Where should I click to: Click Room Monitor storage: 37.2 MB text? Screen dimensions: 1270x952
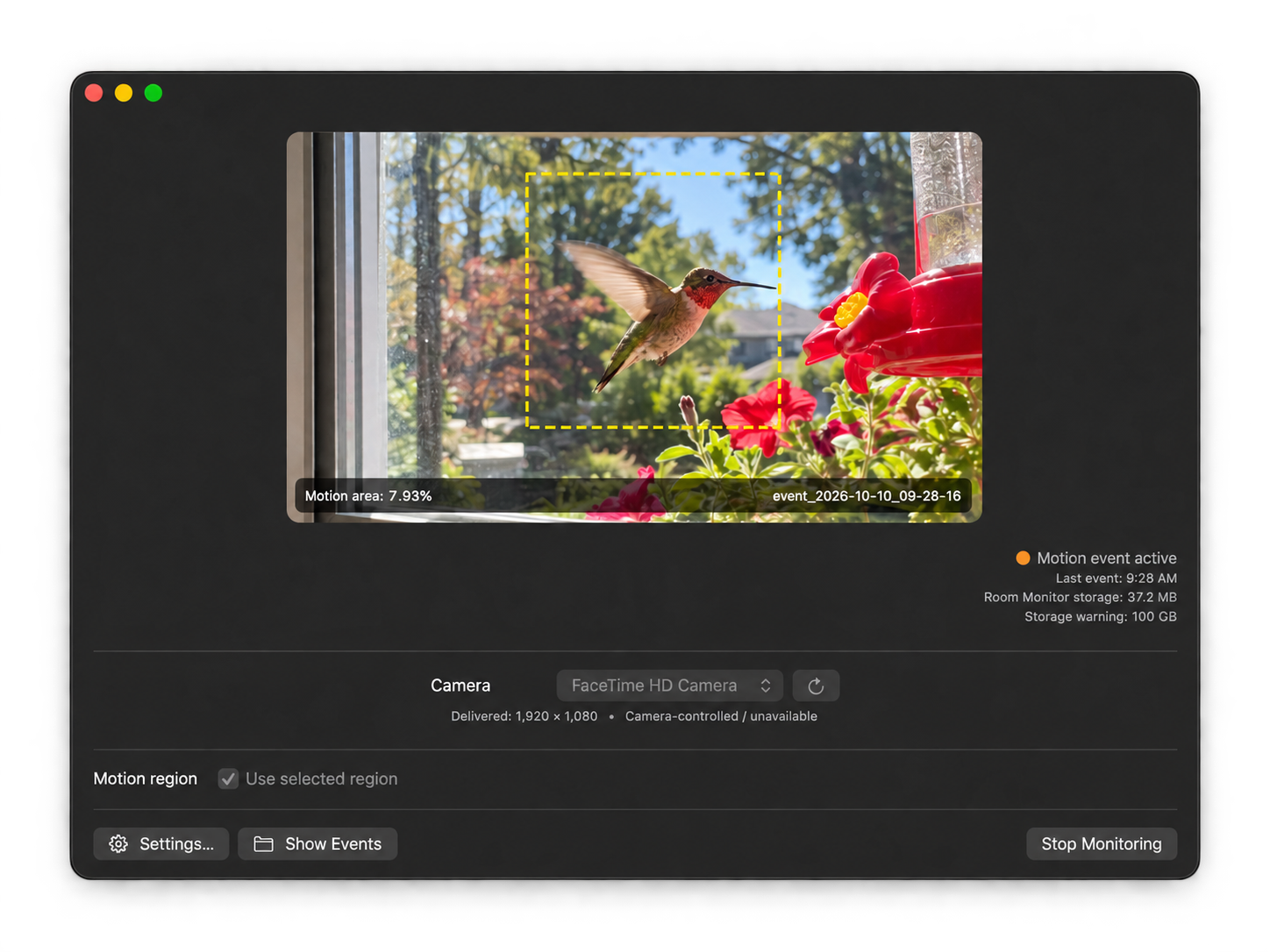pyautogui.click(x=1081, y=598)
